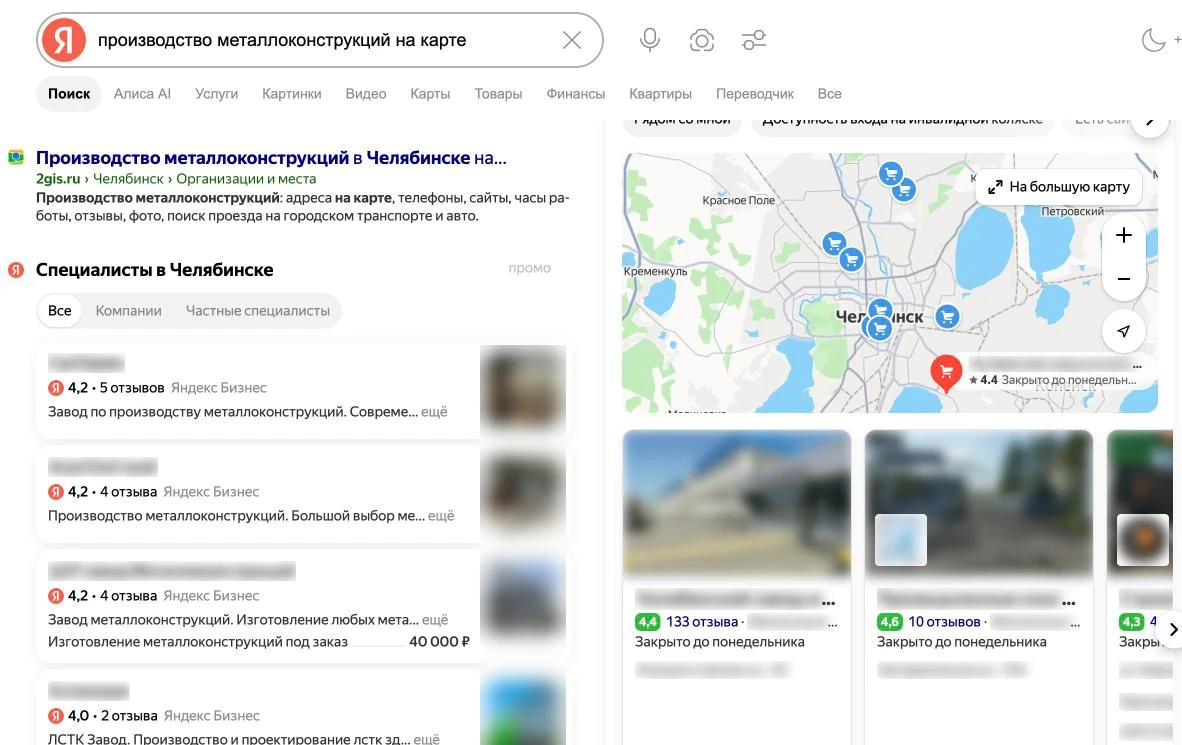The image size is (1182, 745).
Task: Open the Финансы tab
Action: [575, 94]
